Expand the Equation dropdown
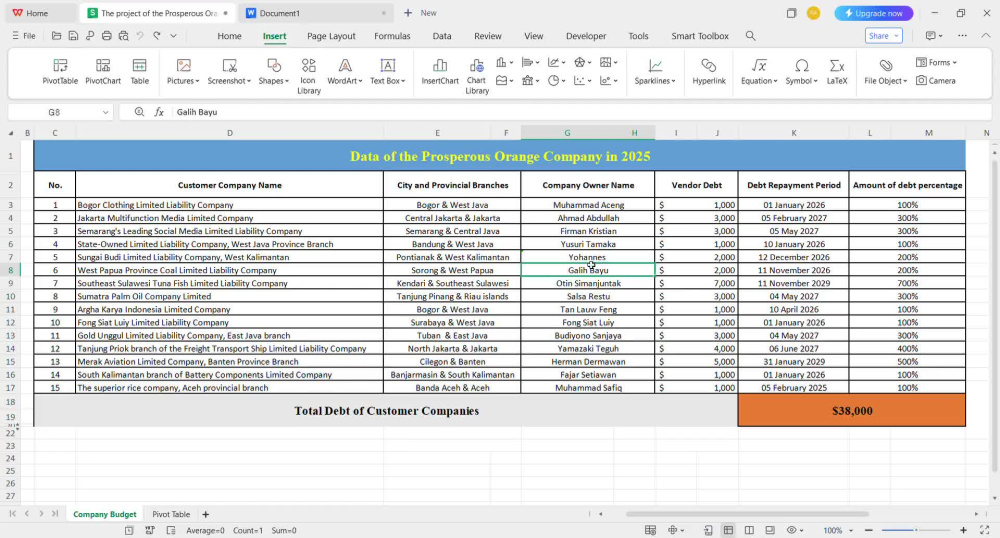 pos(759,71)
